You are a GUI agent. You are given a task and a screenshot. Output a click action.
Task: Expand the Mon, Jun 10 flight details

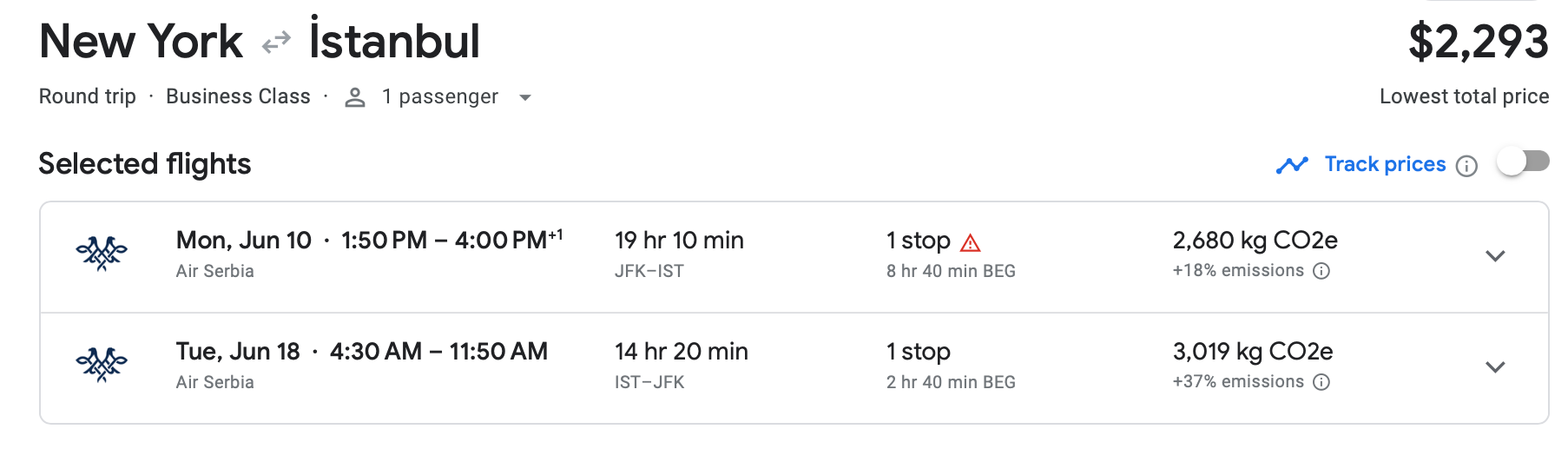[x=1494, y=256]
